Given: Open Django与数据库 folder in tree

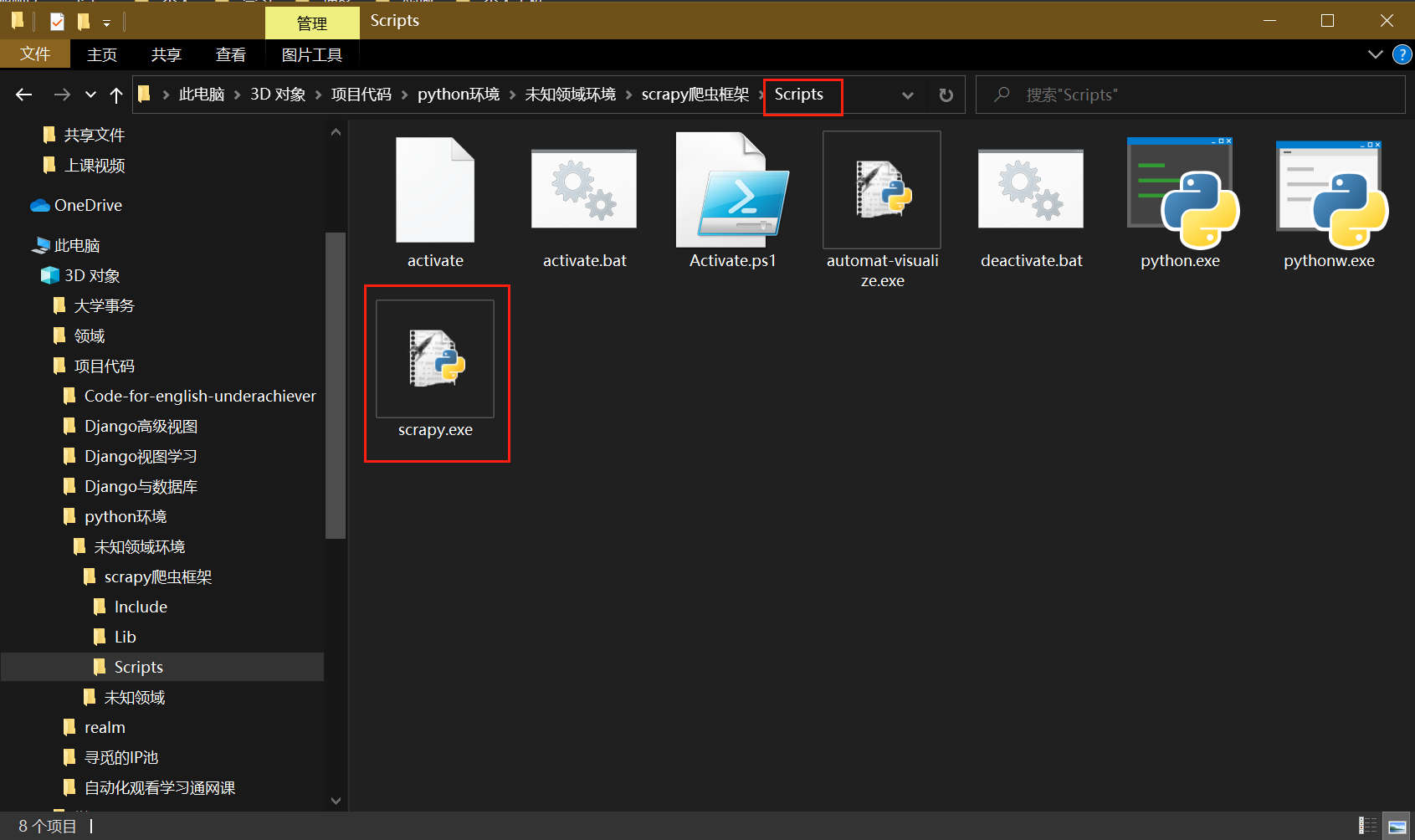Looking at the screenshot, I should coord(141,486).
